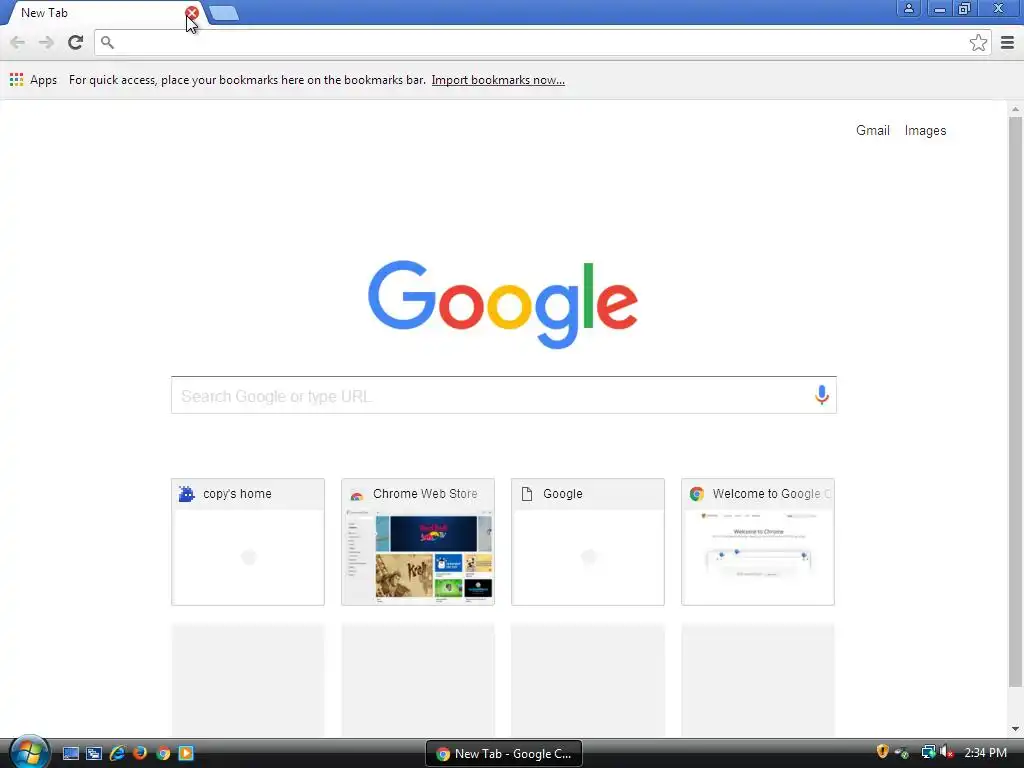1024x768 pixels.
Task: Click the network tray icon
Action: pos(928,752)
